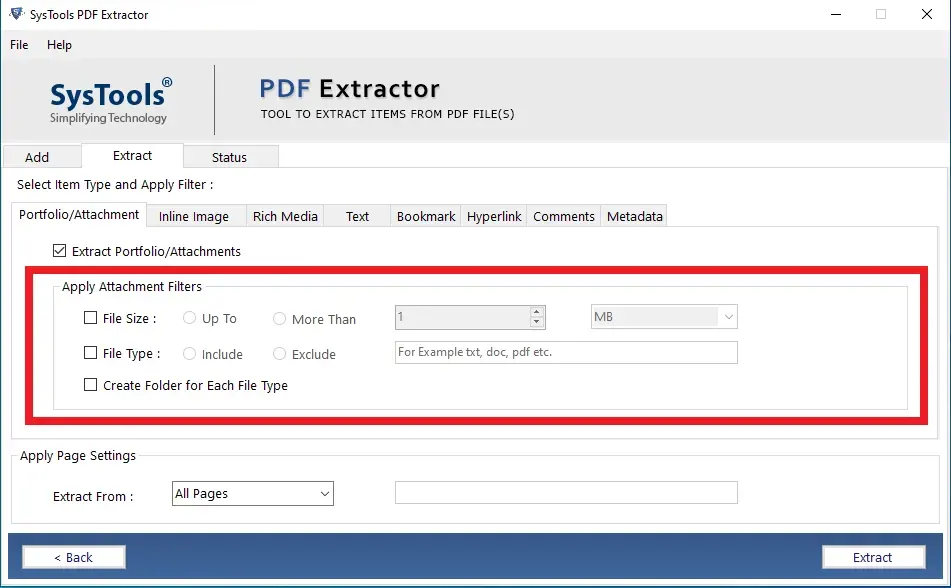Open the Comments tab
This screenshot has height=588, width=951.
click(563, 217)
